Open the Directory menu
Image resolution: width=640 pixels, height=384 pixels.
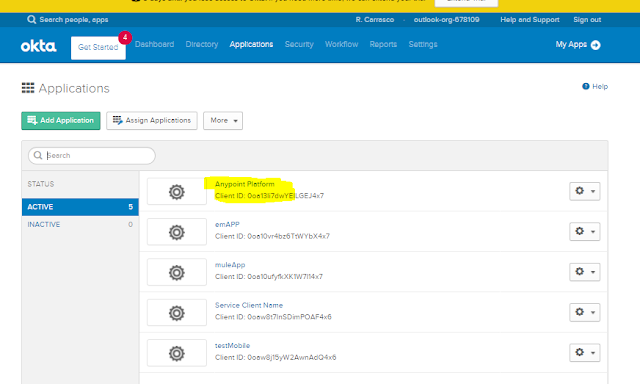[202, 44]
